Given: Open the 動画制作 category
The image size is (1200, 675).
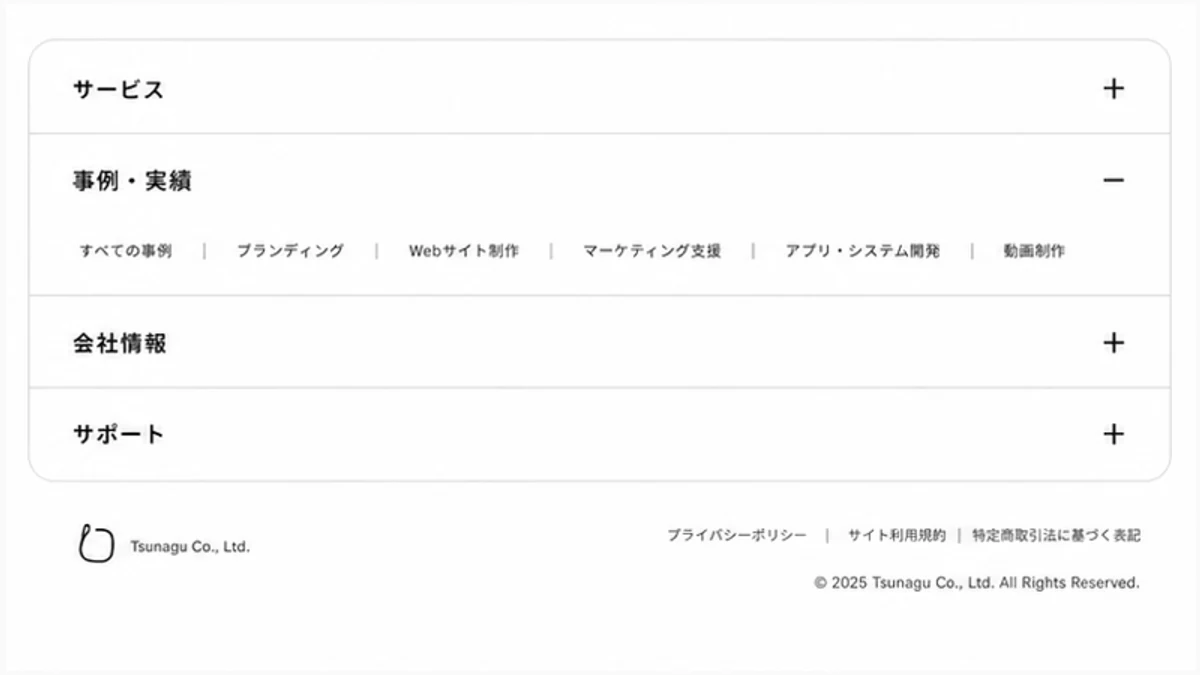Looking at the screenshot, I should pos(1034,251).
